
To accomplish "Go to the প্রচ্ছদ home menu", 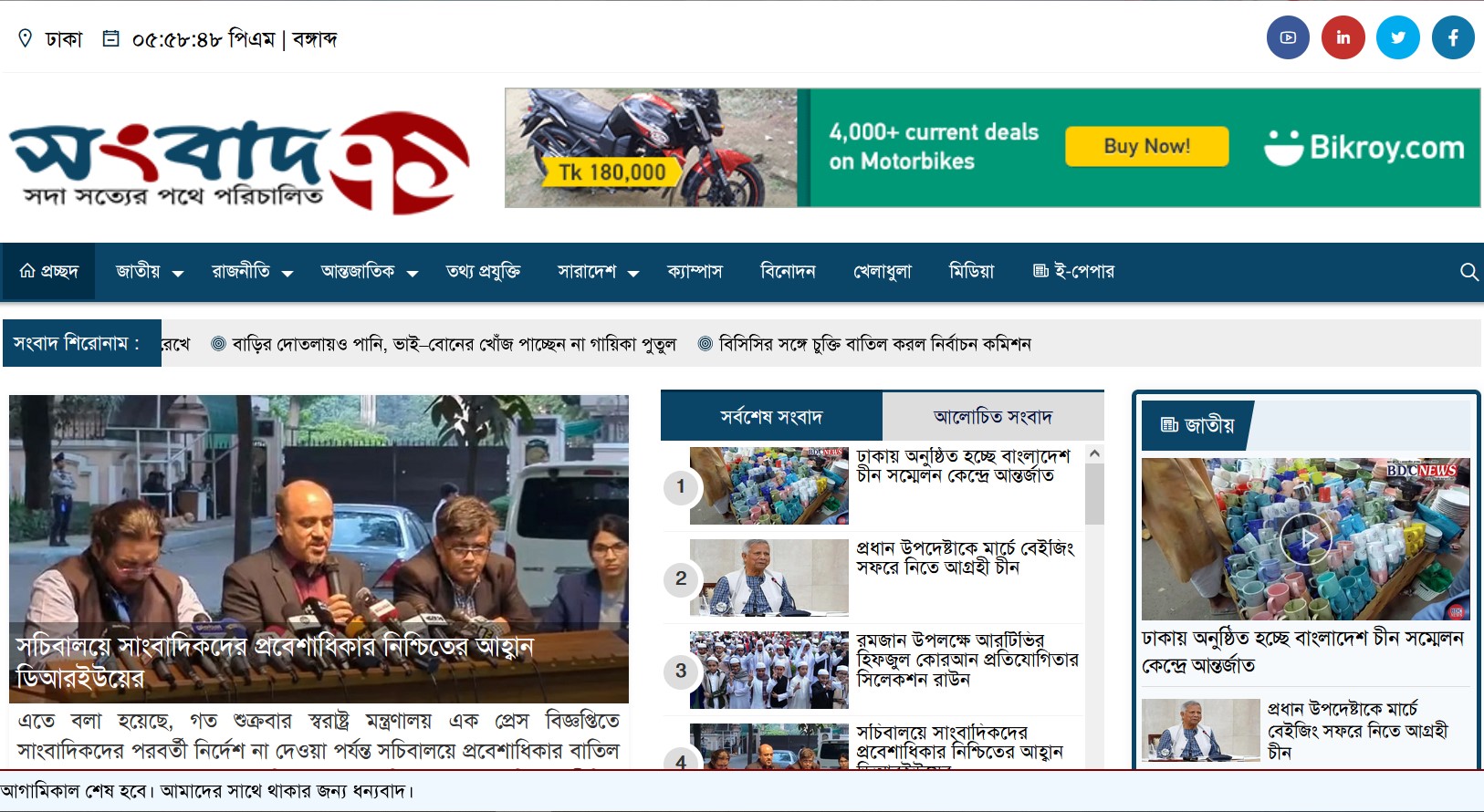I will [x=49, y=272].
